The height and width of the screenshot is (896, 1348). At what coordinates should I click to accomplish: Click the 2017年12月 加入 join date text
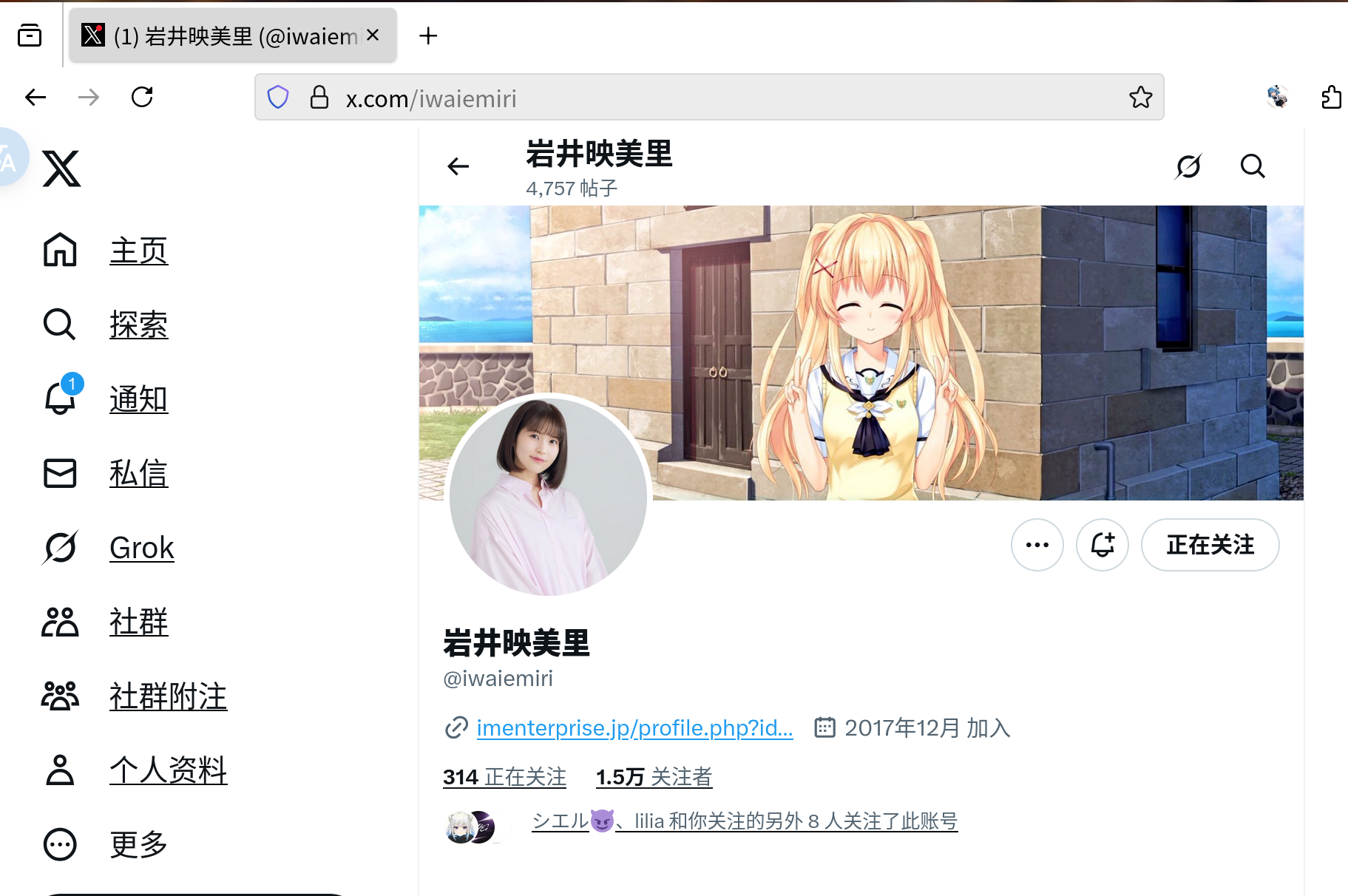click(927, 728)
